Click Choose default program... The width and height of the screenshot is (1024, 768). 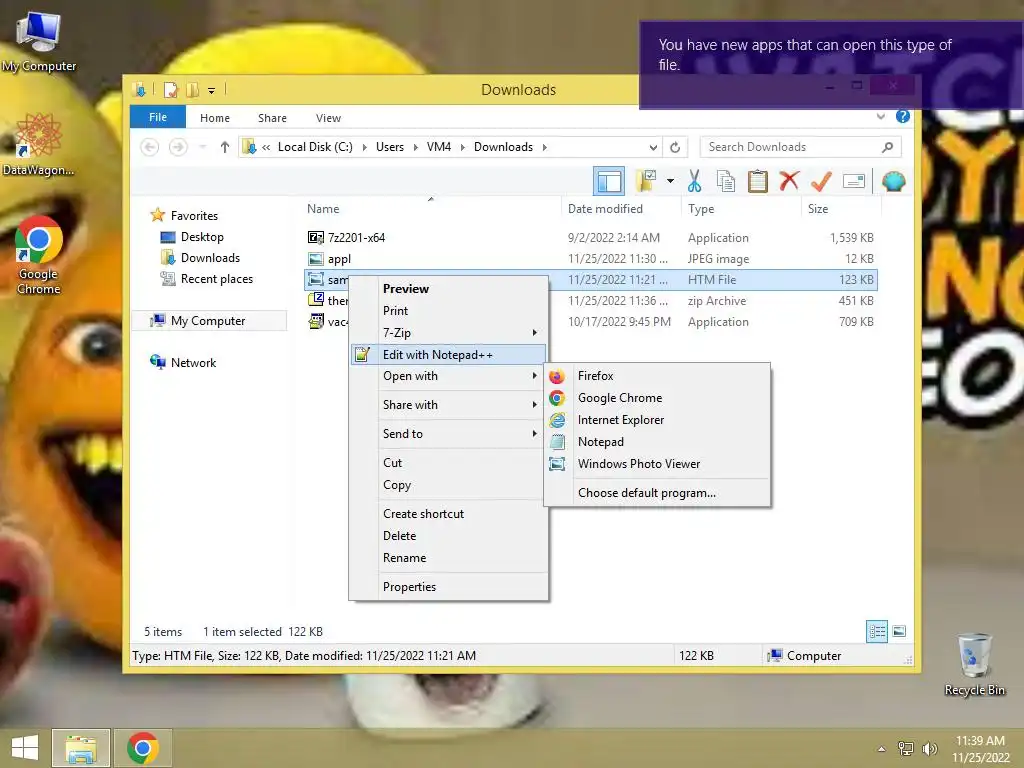coord(657,493)
